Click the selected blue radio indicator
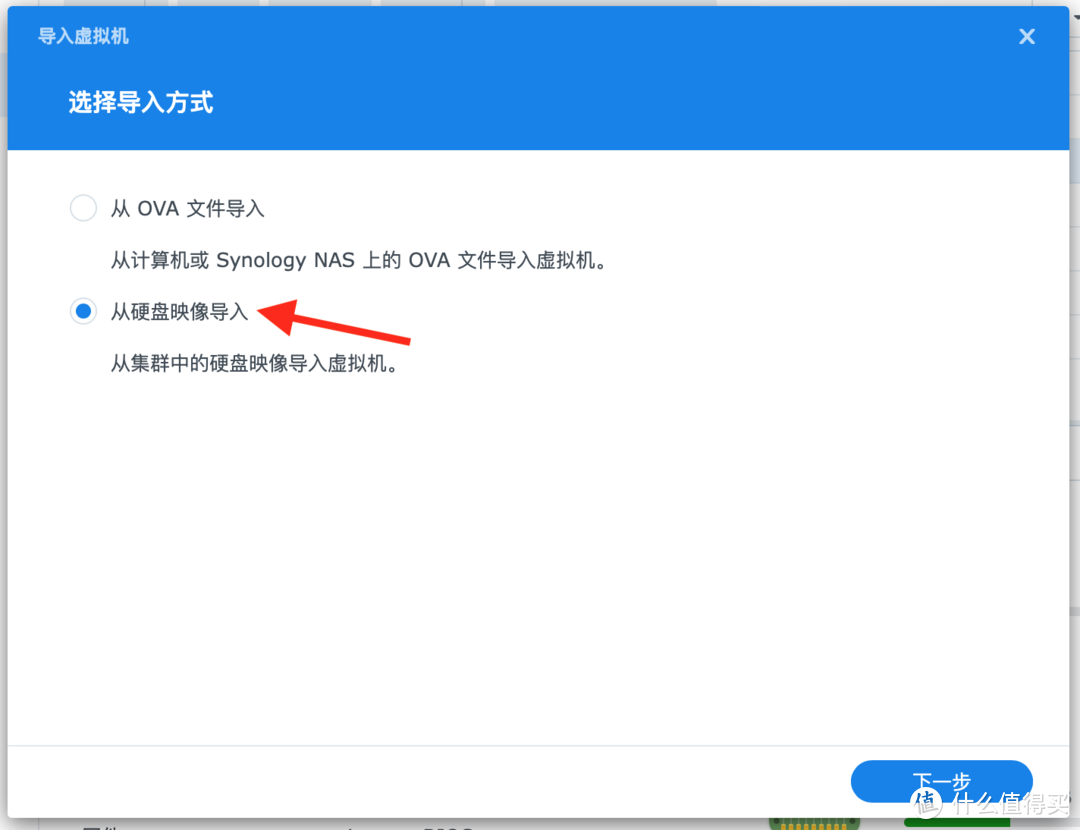Image resolution: width=1080 pixels, height=830 pixels. pyautogui.click(x=83, y=311)
